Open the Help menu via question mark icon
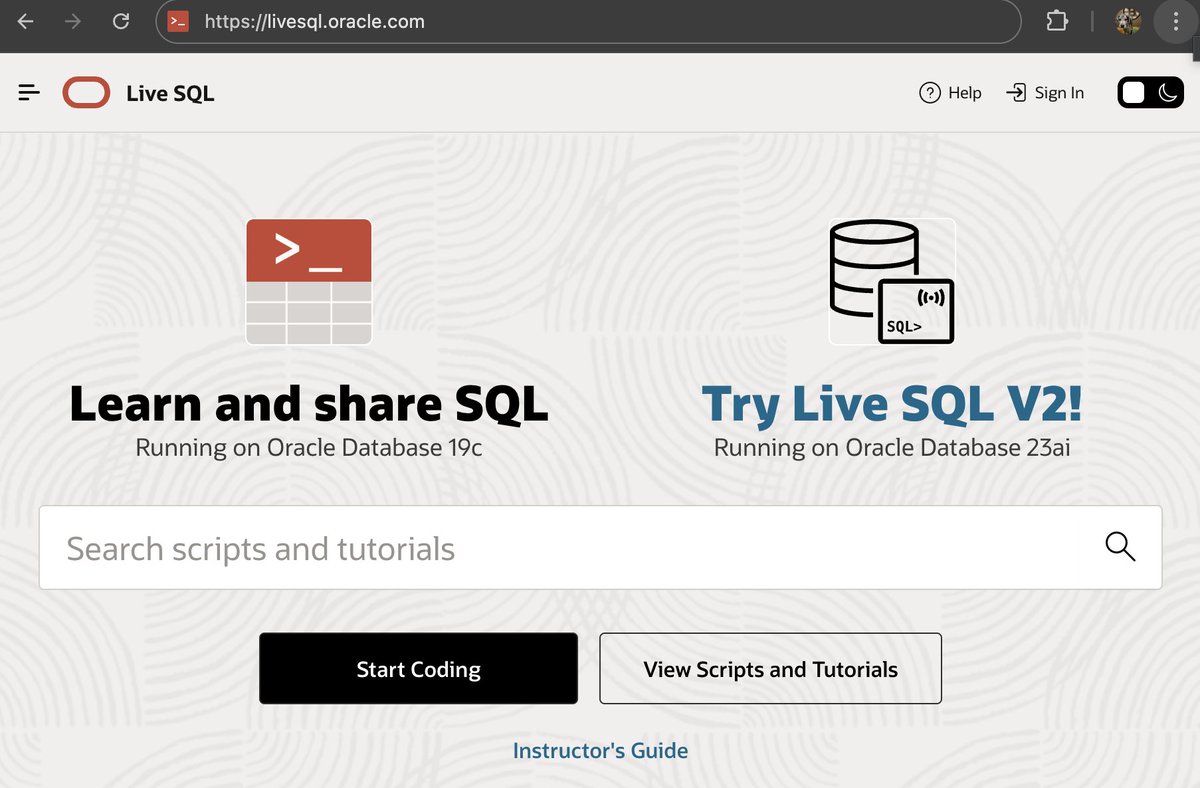 [x=929, y=92]
